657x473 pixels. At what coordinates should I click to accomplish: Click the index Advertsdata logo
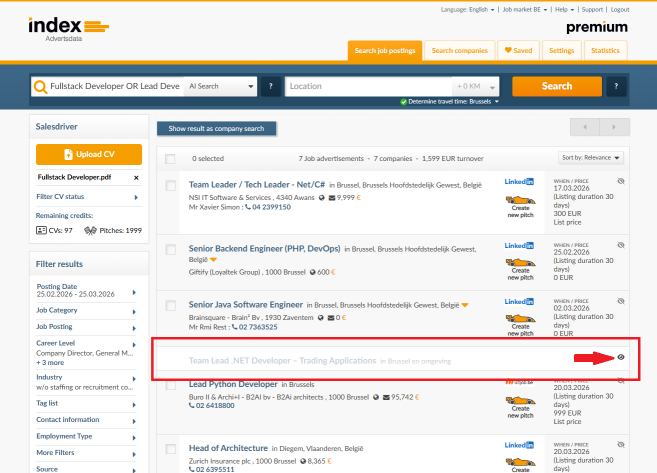point(68,29)
